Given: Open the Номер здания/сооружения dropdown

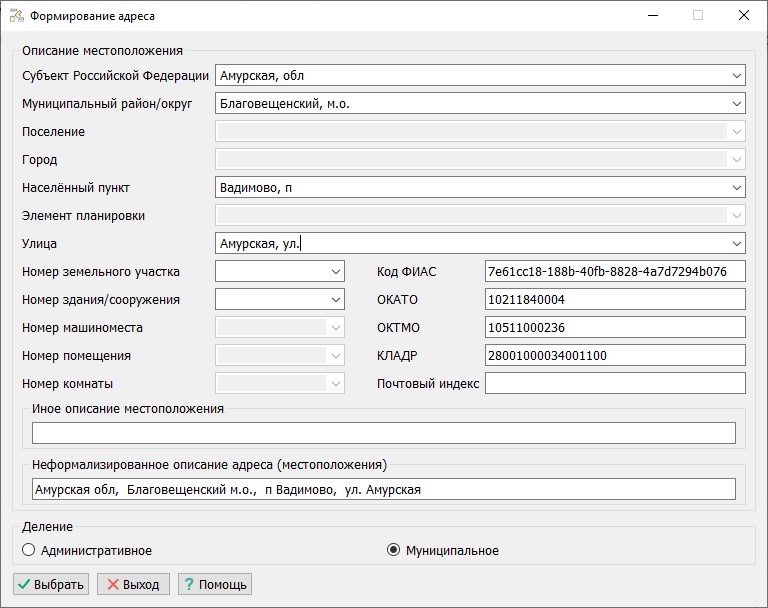Looking at the screenshot, I should (335, 300).
